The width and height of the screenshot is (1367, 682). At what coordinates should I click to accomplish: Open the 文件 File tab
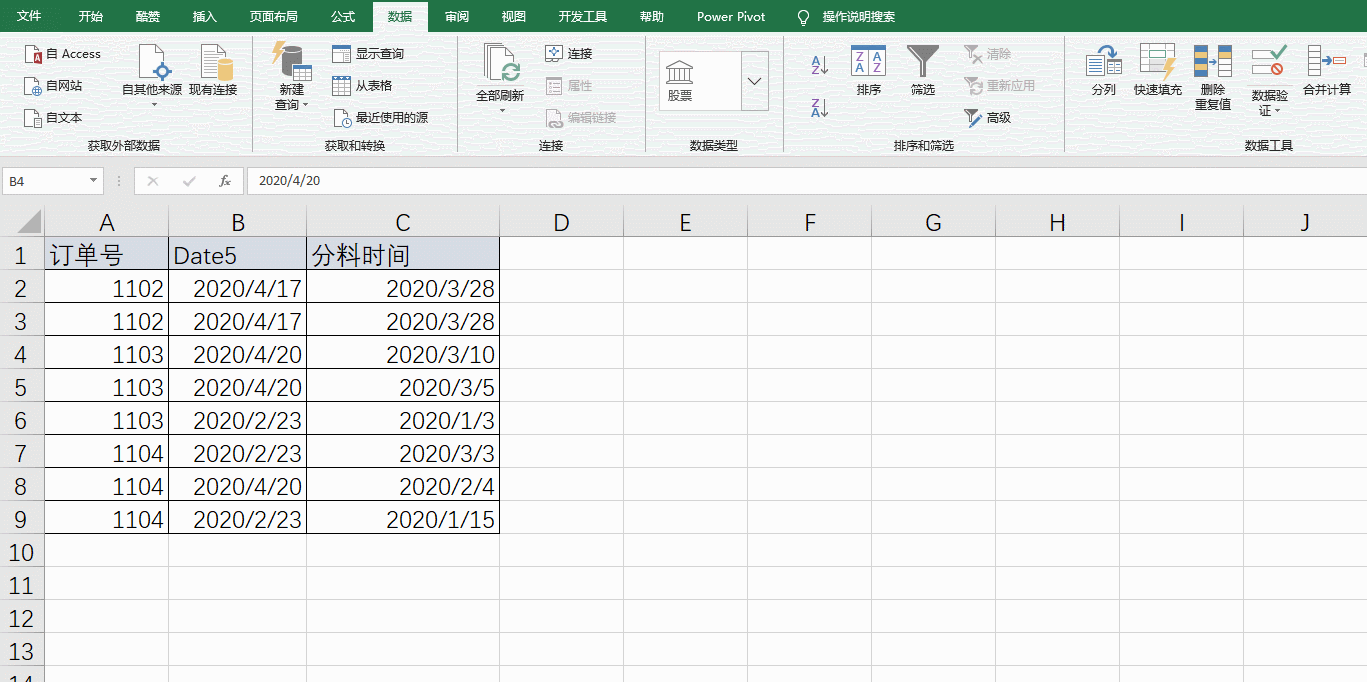coord(29,17)
